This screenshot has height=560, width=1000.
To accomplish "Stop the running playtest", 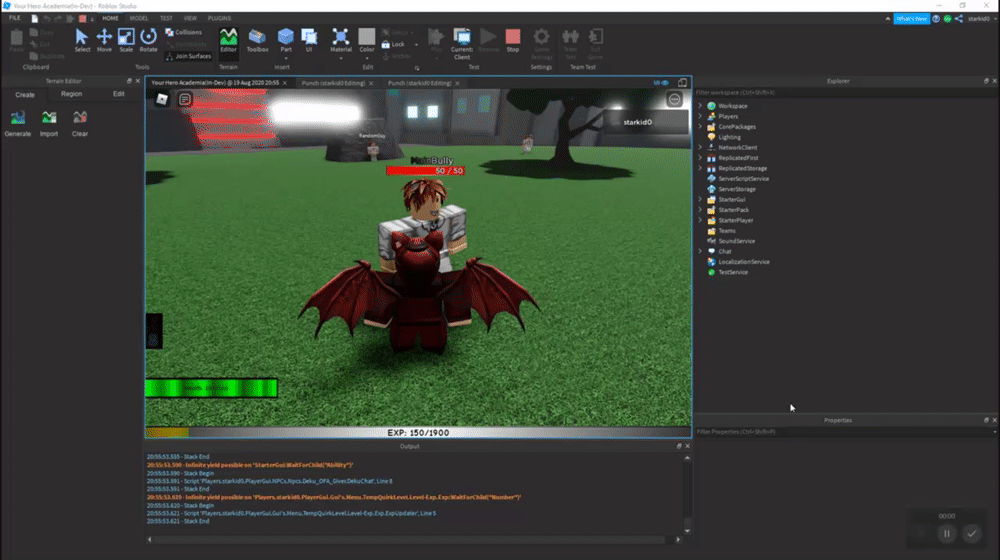I will (513, 40).
